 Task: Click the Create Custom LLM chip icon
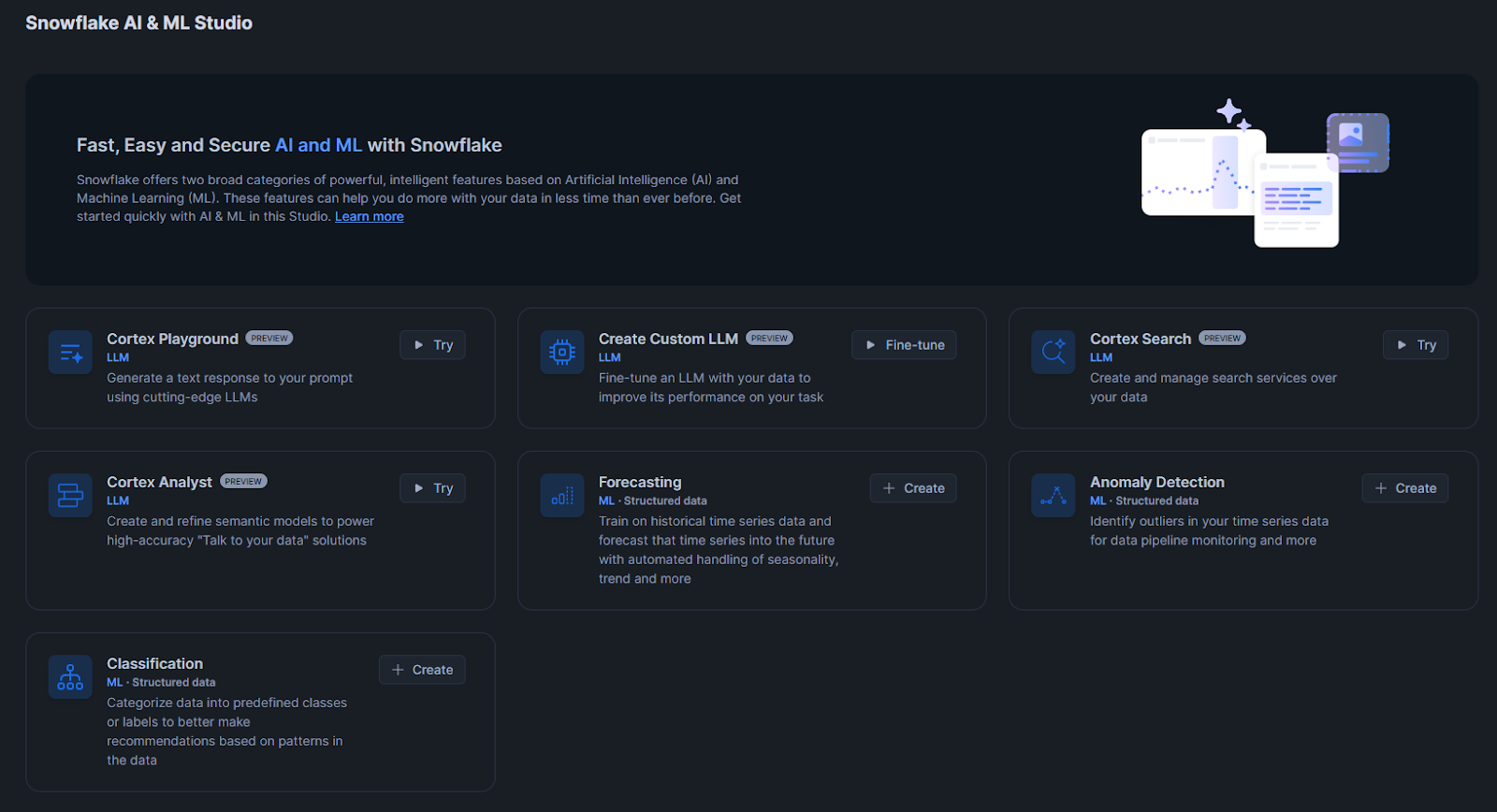562,353
